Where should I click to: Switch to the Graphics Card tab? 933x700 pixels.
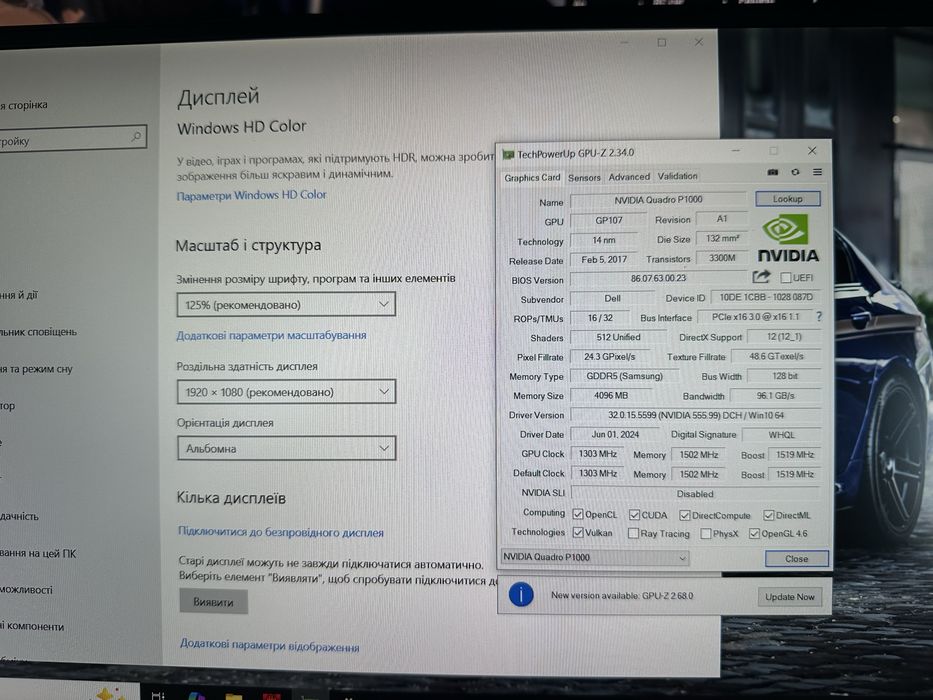532,177
